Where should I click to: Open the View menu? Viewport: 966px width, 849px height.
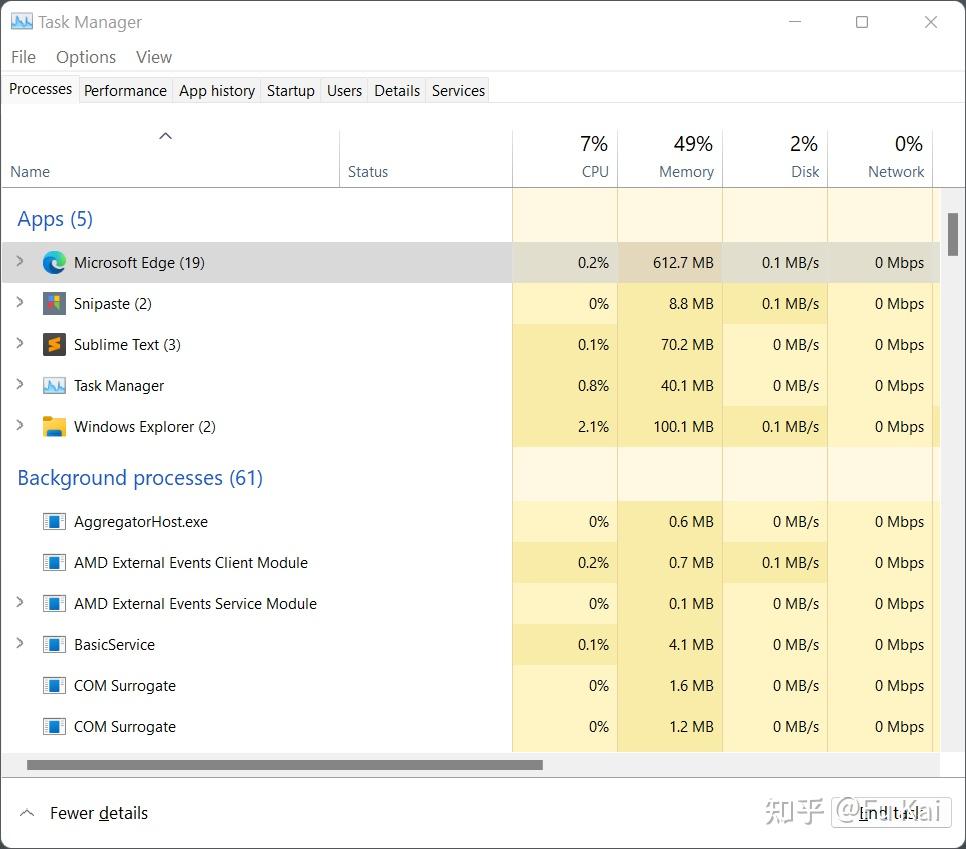[x=154, y=57]
